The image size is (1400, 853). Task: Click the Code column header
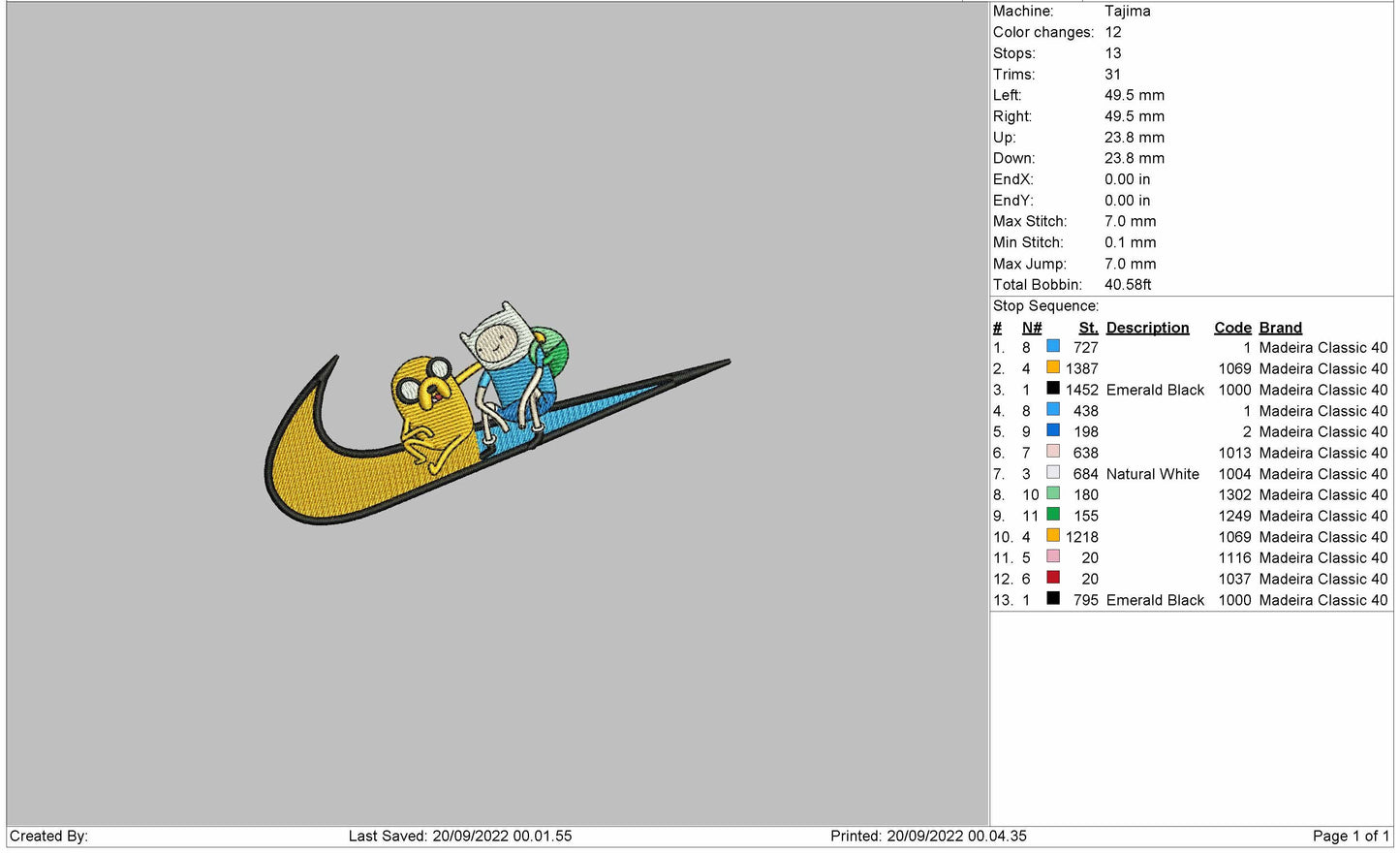point(1232,328)
